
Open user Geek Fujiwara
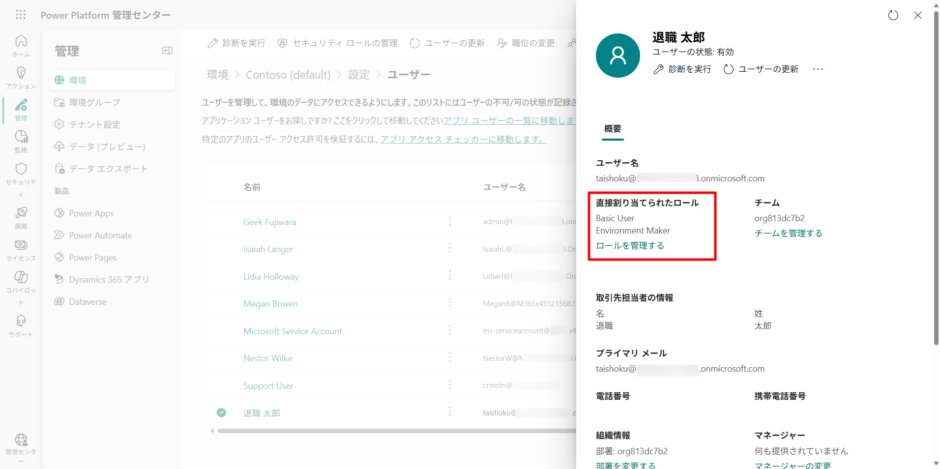coord(270,222)
